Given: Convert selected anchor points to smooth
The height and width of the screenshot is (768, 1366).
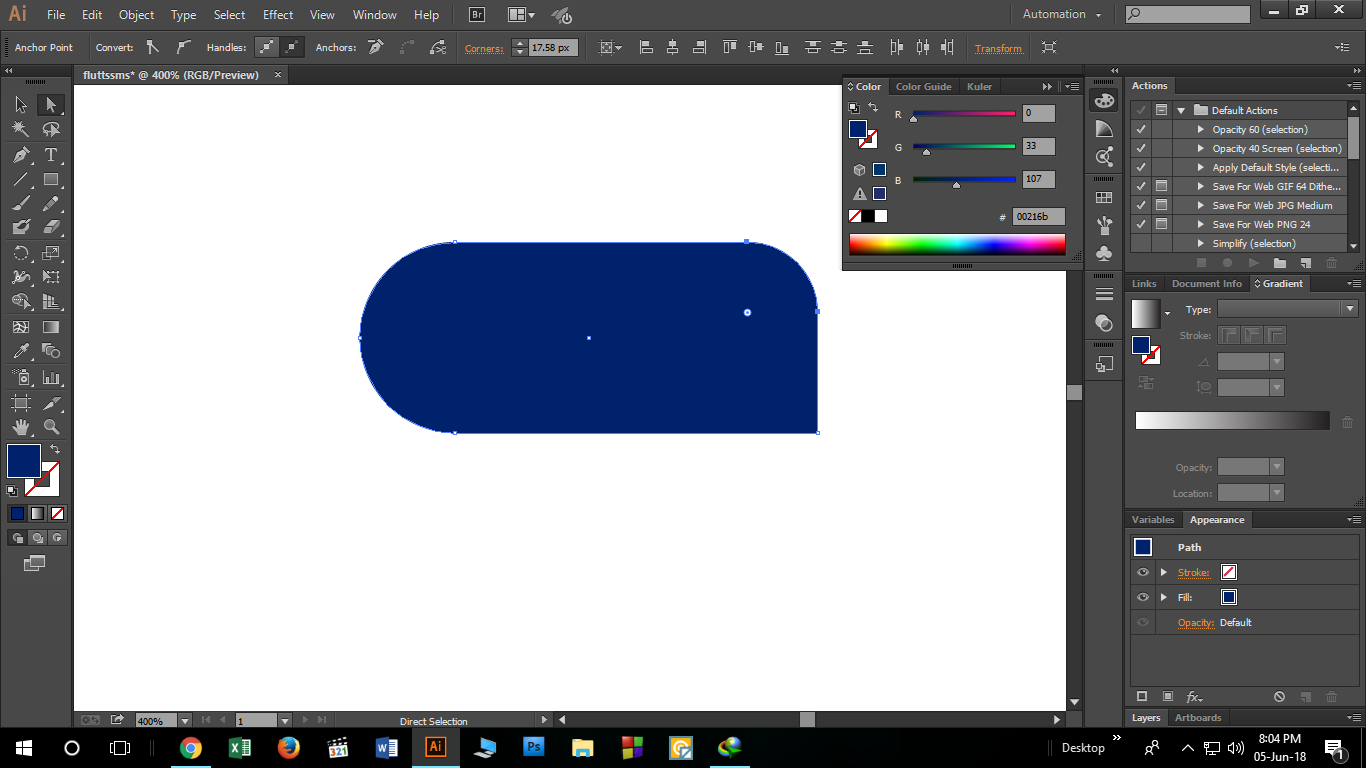Looking at the screenshot, I should (183, 47).
